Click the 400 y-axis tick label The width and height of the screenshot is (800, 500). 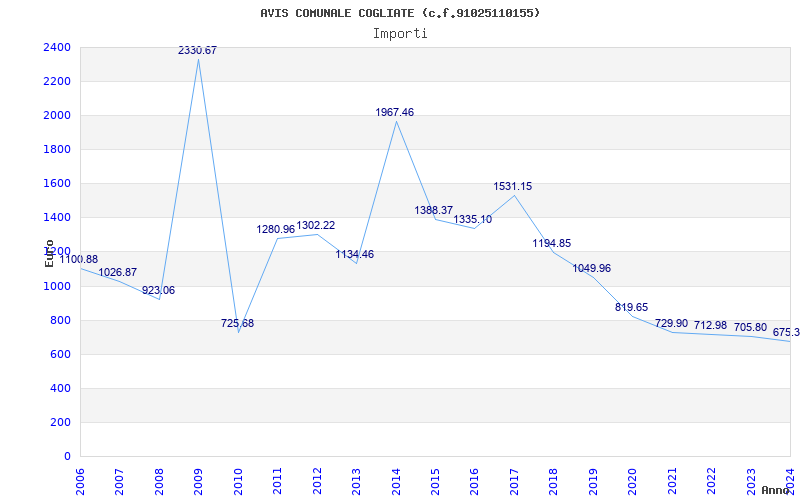(61, 389)
